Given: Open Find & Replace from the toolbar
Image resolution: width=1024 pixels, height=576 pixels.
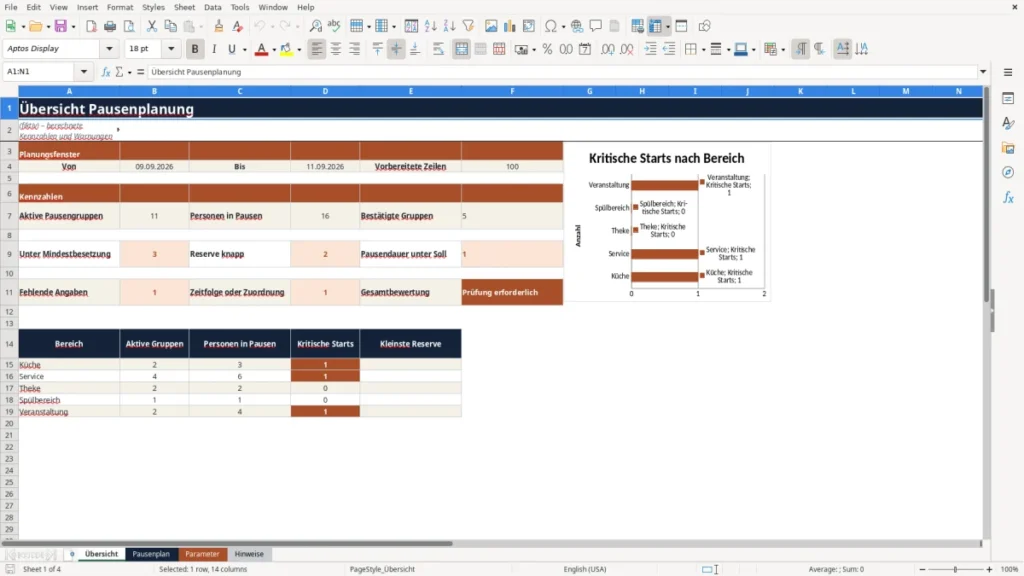Looking at the screenshot, I should click(x=315, y=26).
